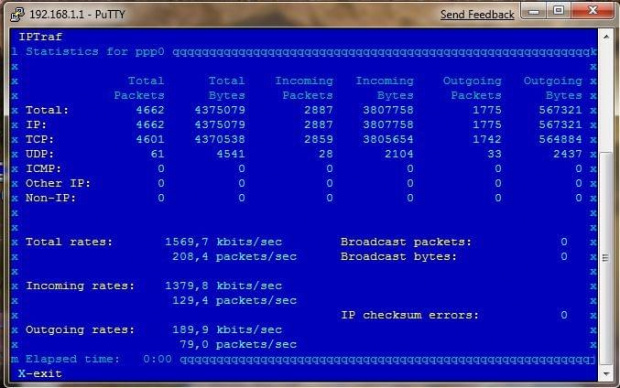Click TCP total packets value 4601

(150, 139)
